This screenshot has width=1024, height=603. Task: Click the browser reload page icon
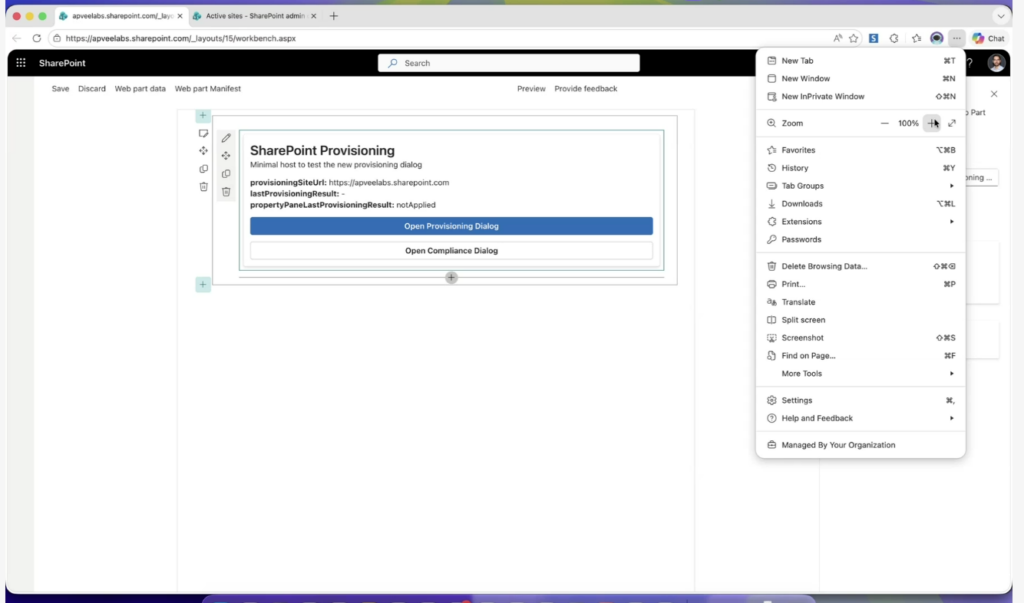pos(37,38)
